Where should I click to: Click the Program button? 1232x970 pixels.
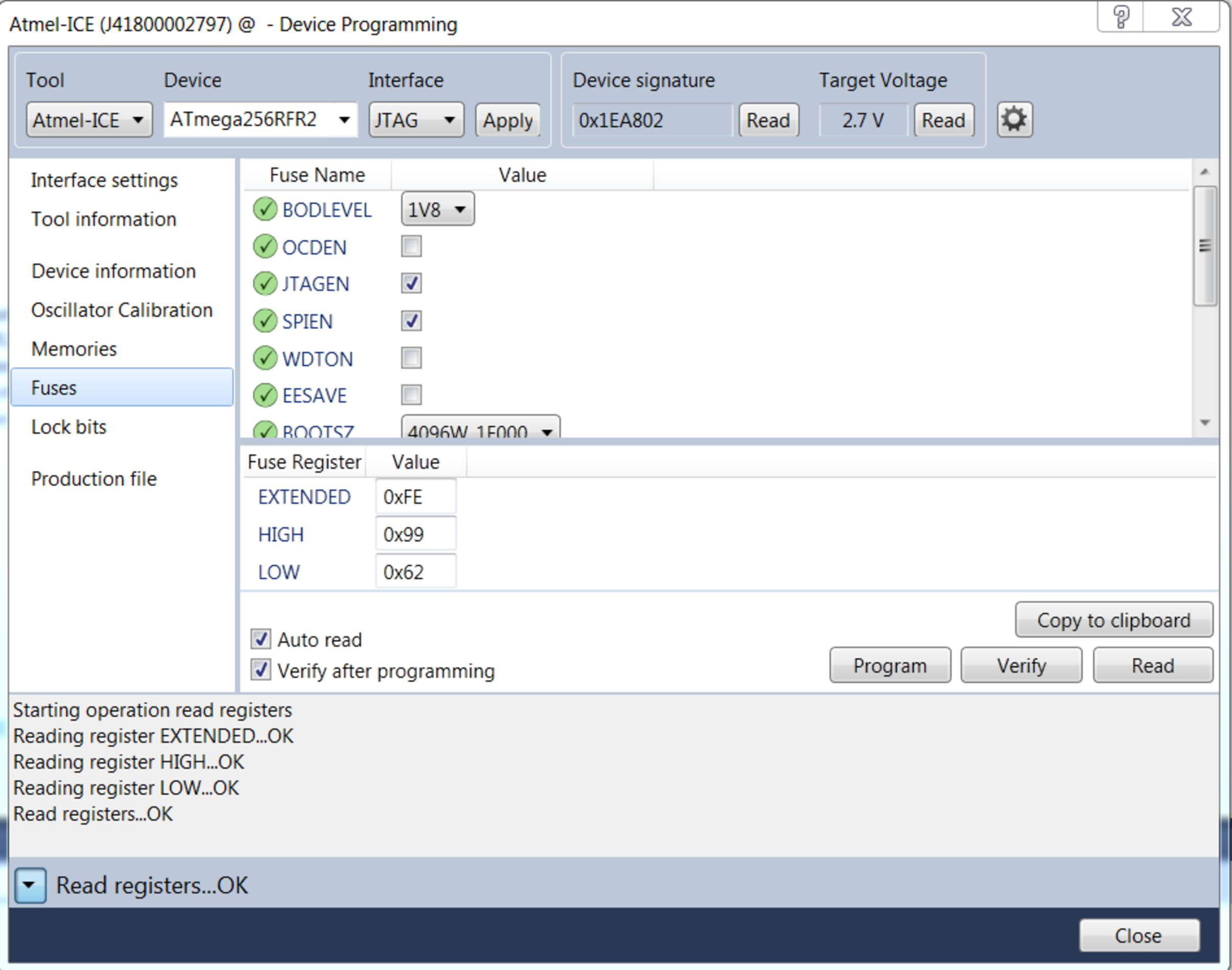point(890,665)
